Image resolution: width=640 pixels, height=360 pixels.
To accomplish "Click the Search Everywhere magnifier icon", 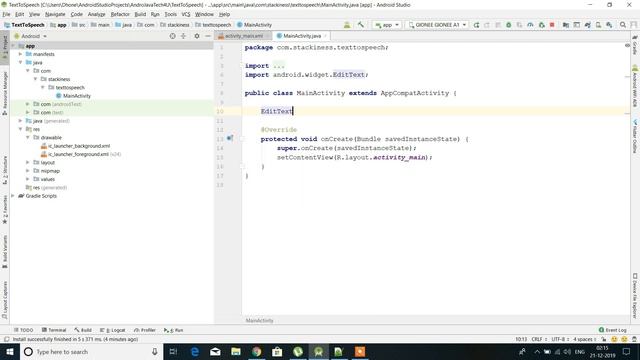I will coord(623,25).
